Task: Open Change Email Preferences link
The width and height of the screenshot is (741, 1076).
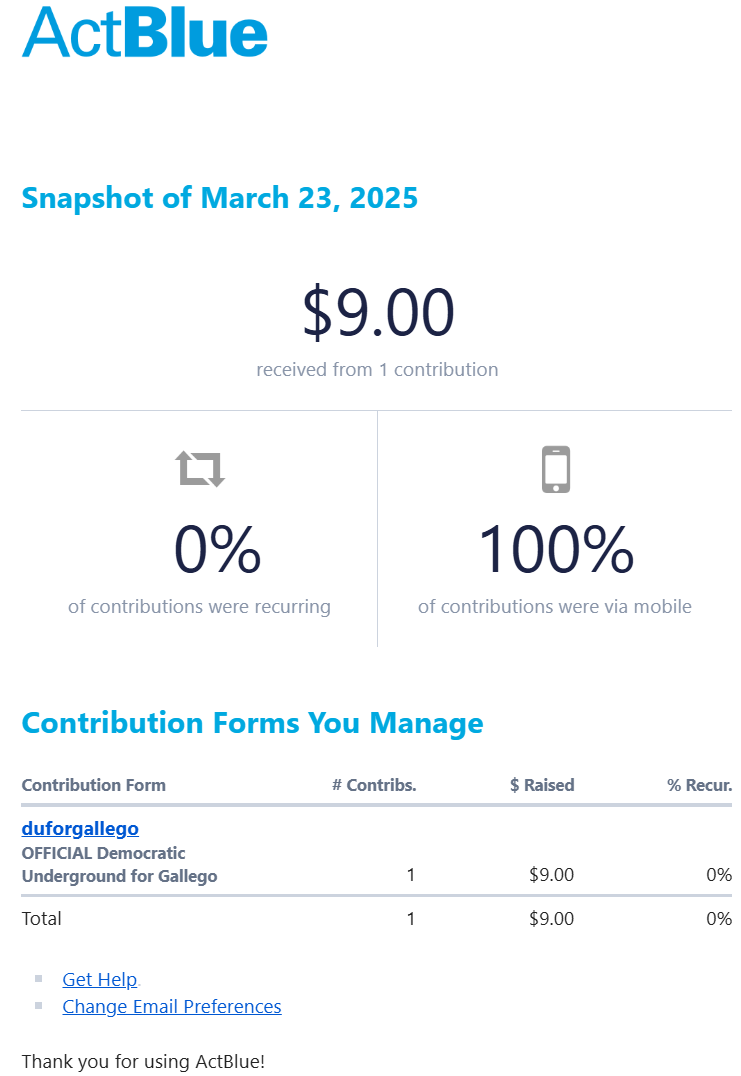Action: click(171, 1006)
